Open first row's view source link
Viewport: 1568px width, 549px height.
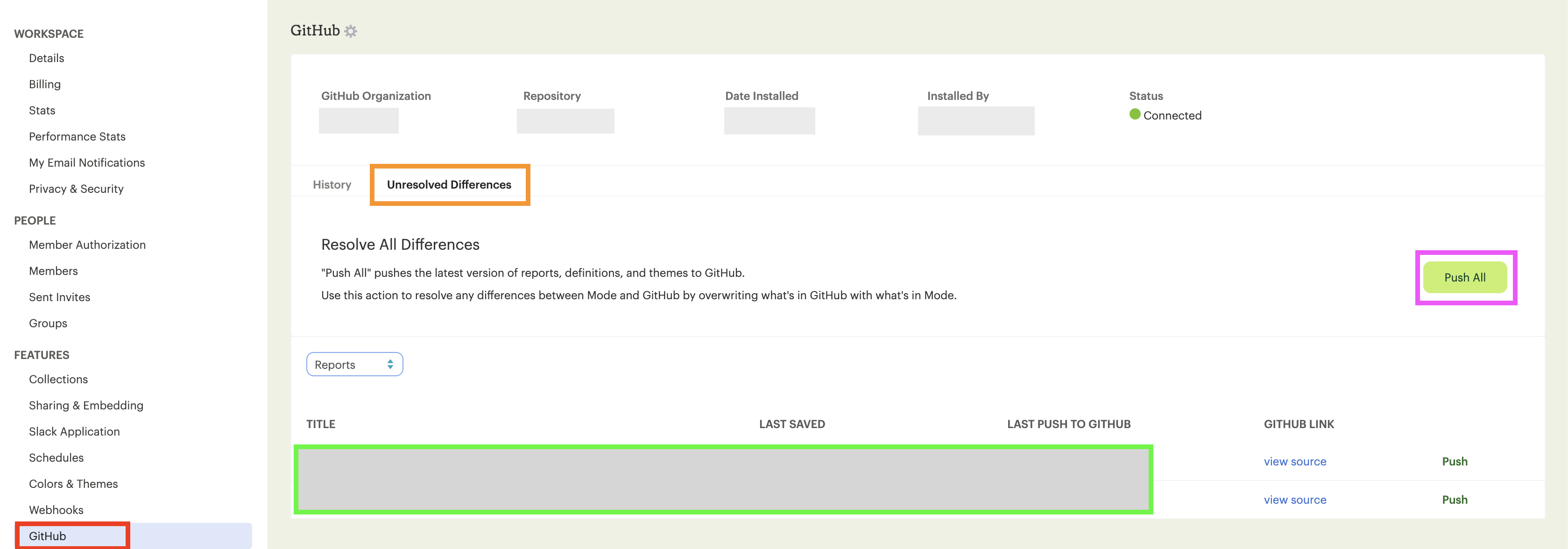pos(1295,461)
